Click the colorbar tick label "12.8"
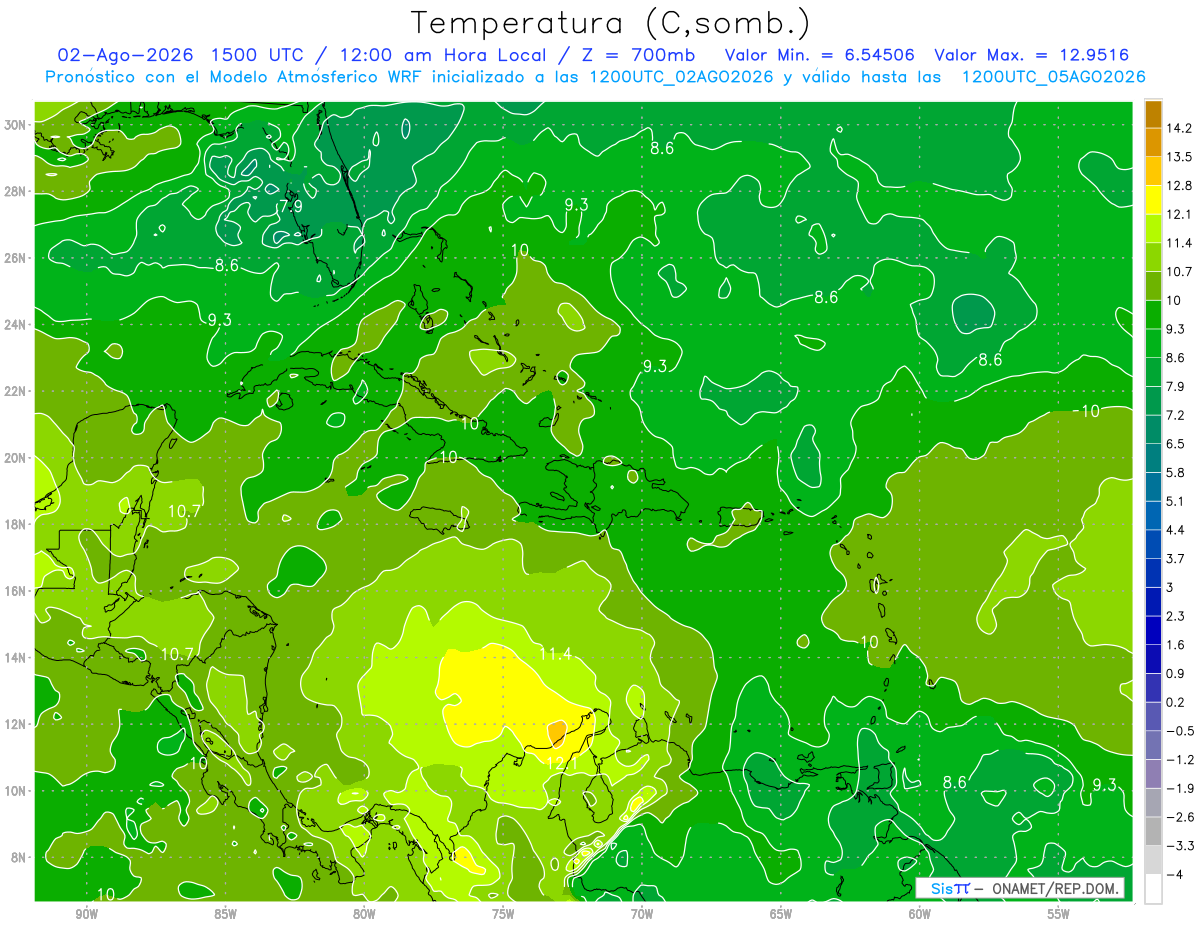Image resolution: width=1200 pixels, height=927 pixels. (1179, 185)
